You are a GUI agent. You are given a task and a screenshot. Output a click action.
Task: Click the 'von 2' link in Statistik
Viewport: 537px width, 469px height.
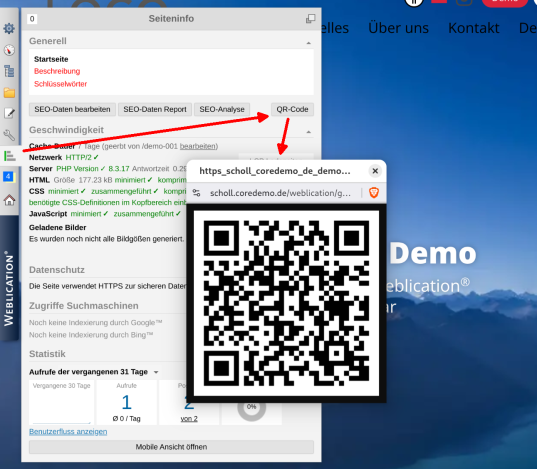pyautogui.click(x=189, y=419)
